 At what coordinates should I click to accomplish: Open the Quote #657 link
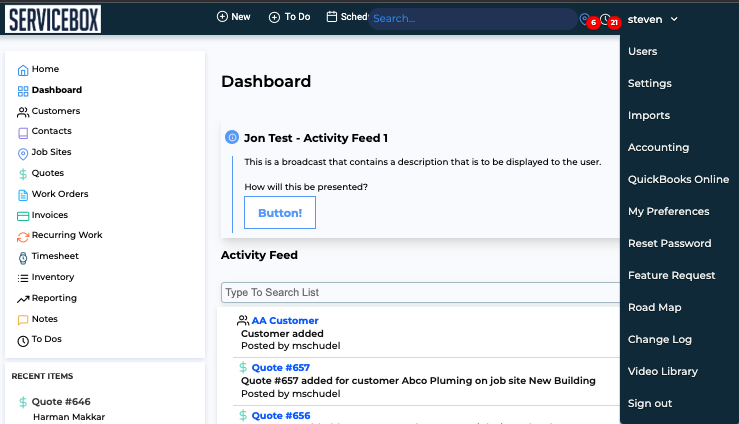280,367
